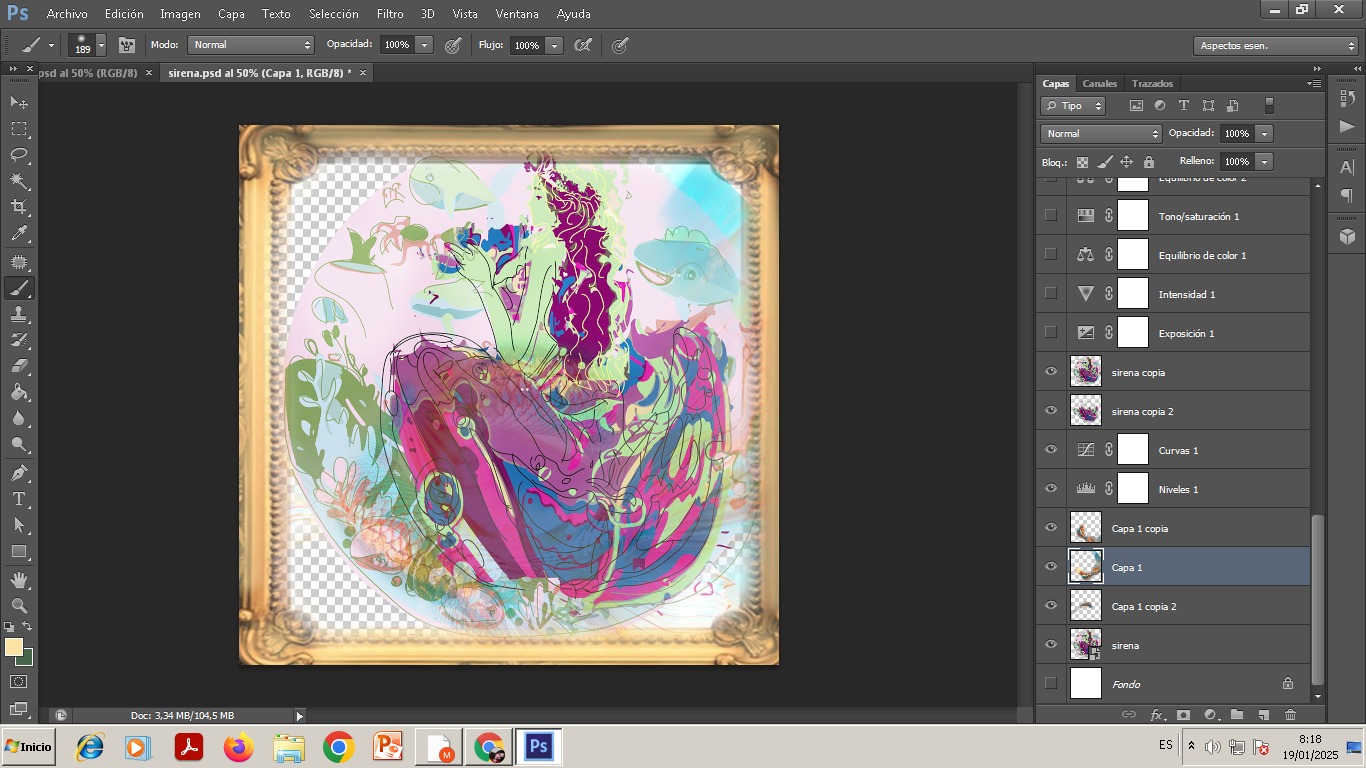This screenshot has height=768, width=1366.
Task: Select the Dodge tool
Action: (19, 444)
